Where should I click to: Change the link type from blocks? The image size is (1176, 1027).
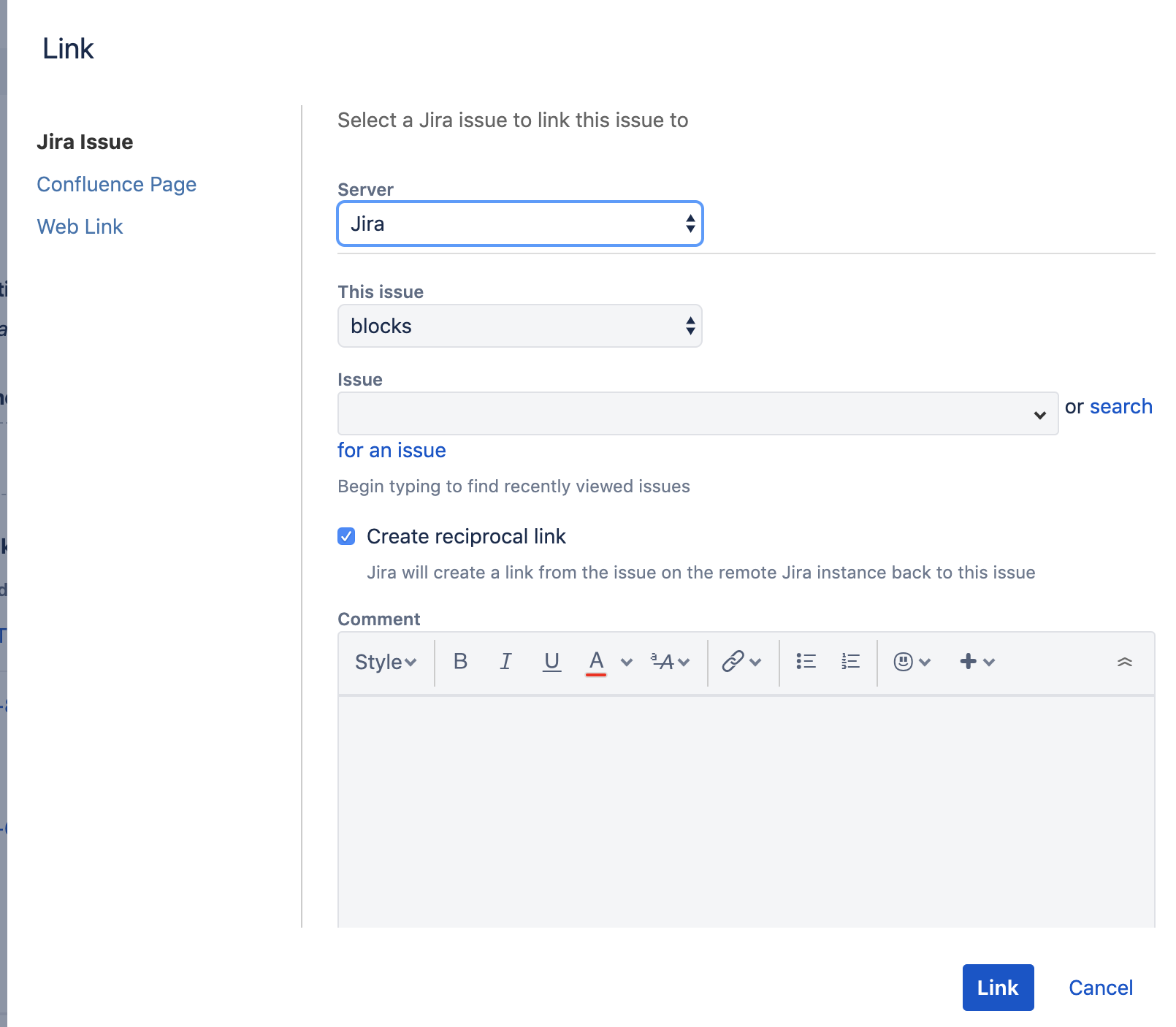519,326
